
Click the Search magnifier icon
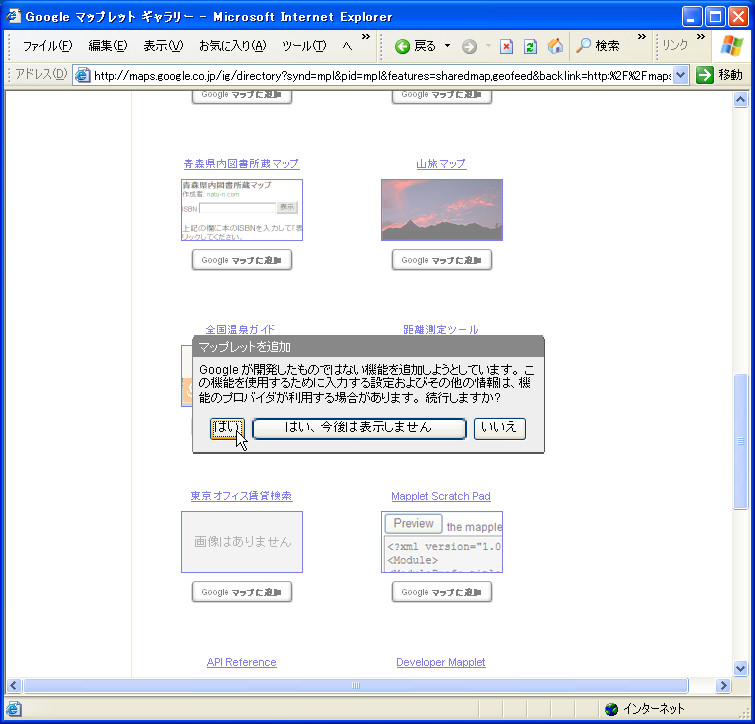[583, 45]
